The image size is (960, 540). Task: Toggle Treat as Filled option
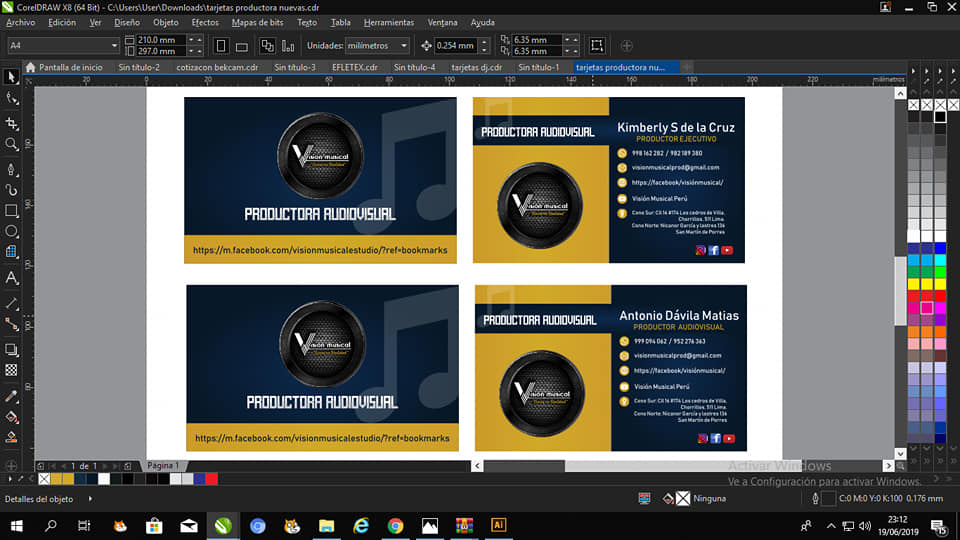[x=597, y=45]
